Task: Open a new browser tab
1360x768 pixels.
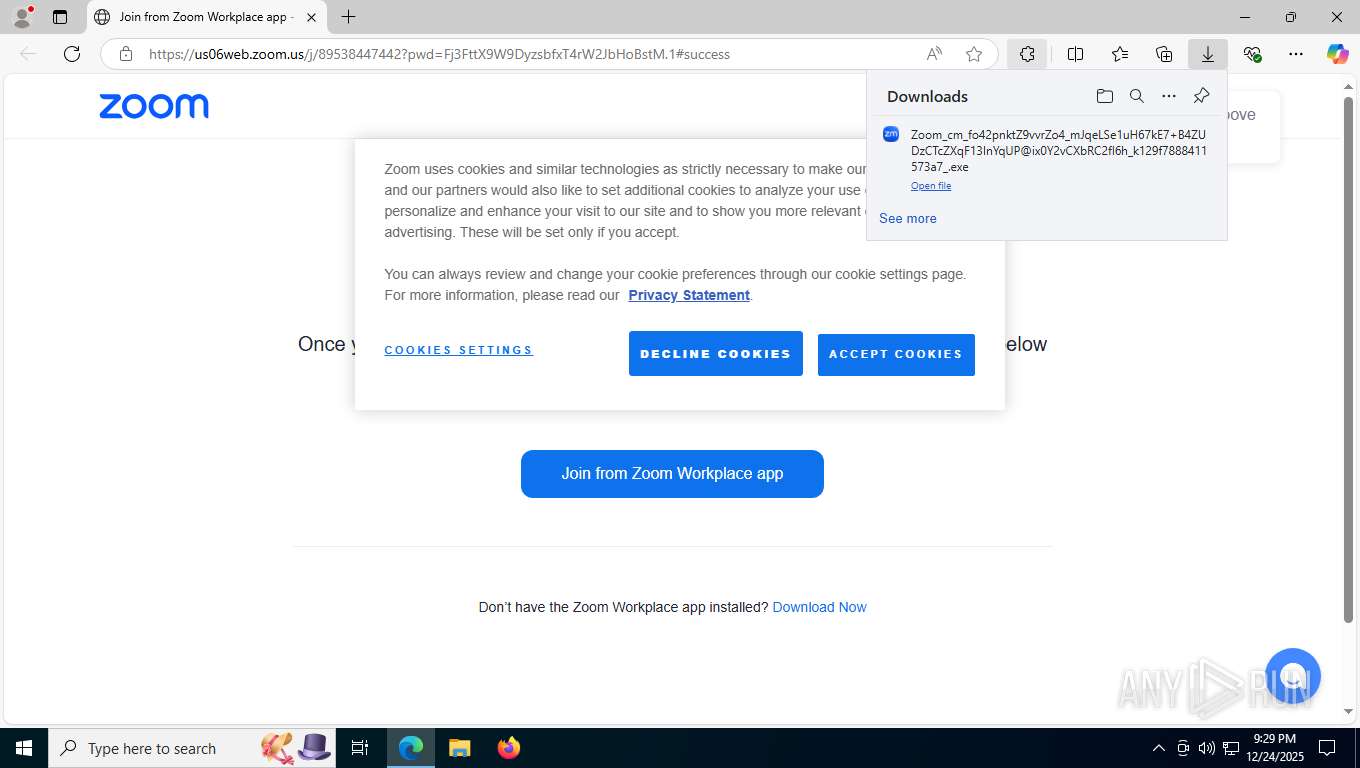Action: (348, 17)
